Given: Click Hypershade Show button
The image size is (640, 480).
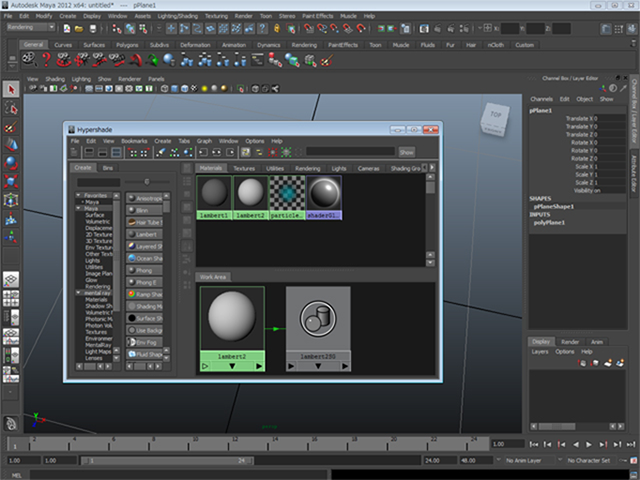Looking at the screenshot, I should click(407, 152).
